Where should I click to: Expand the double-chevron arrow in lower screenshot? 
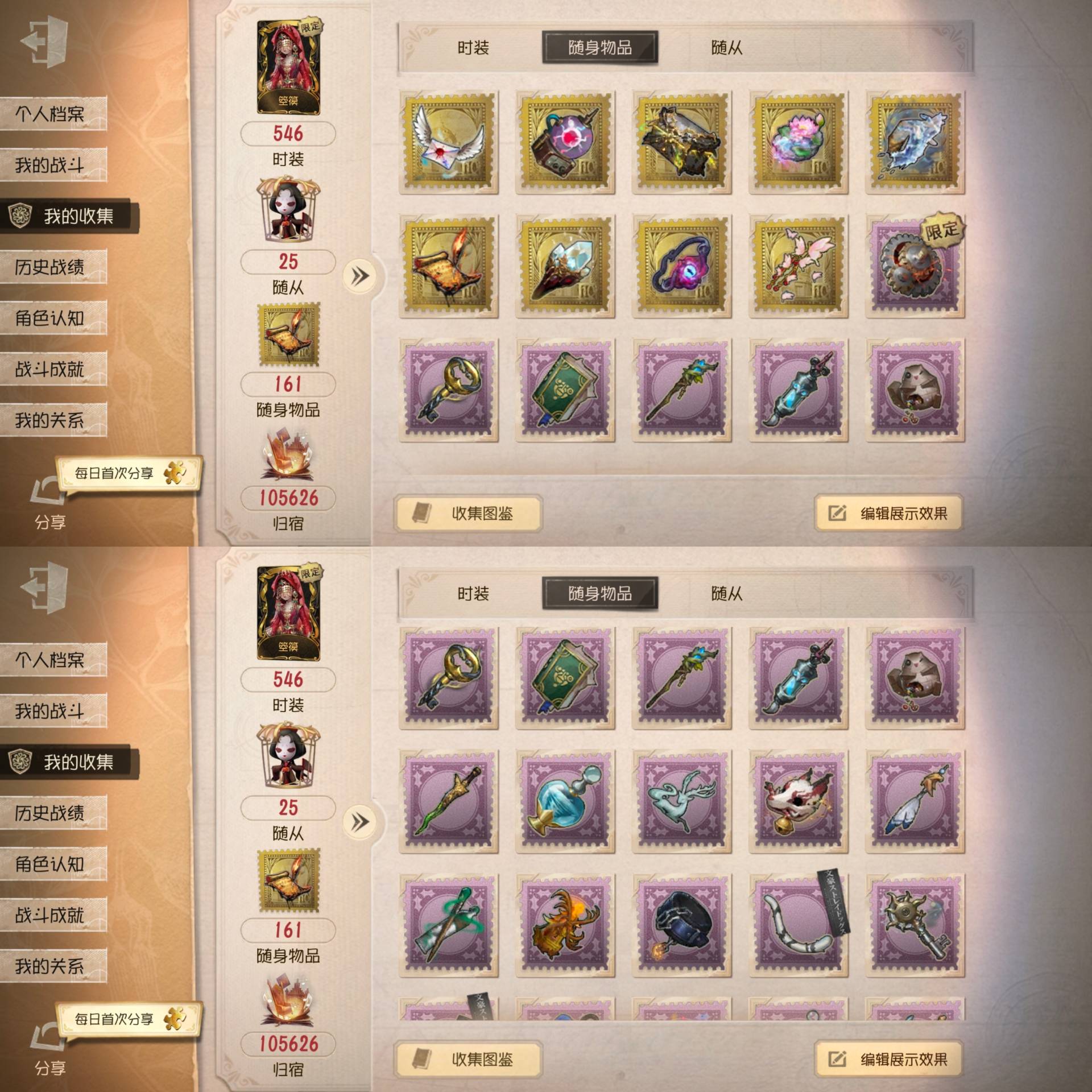click(x=359, y=822)
